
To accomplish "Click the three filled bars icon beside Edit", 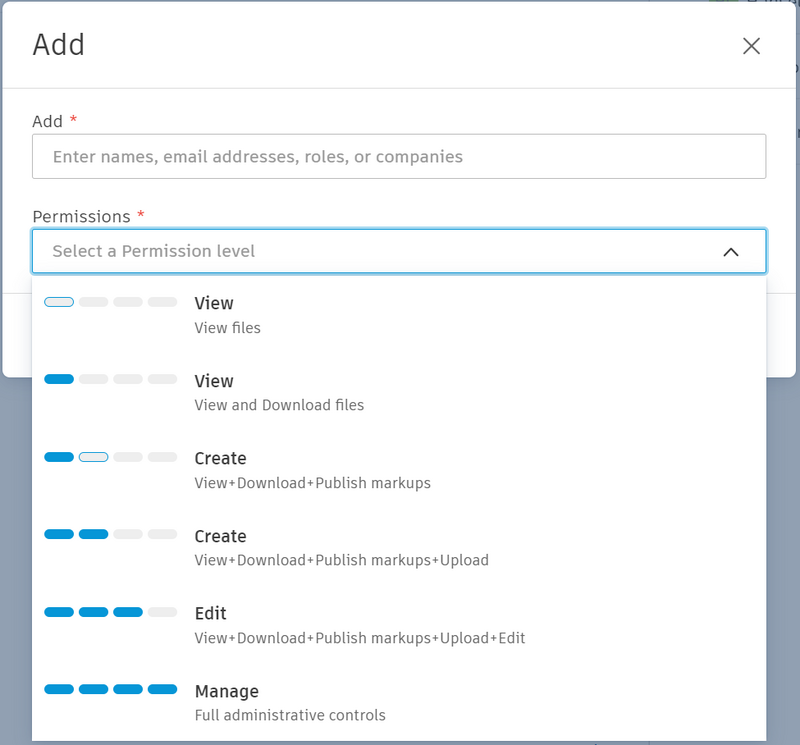I will (x=111, y=612).
